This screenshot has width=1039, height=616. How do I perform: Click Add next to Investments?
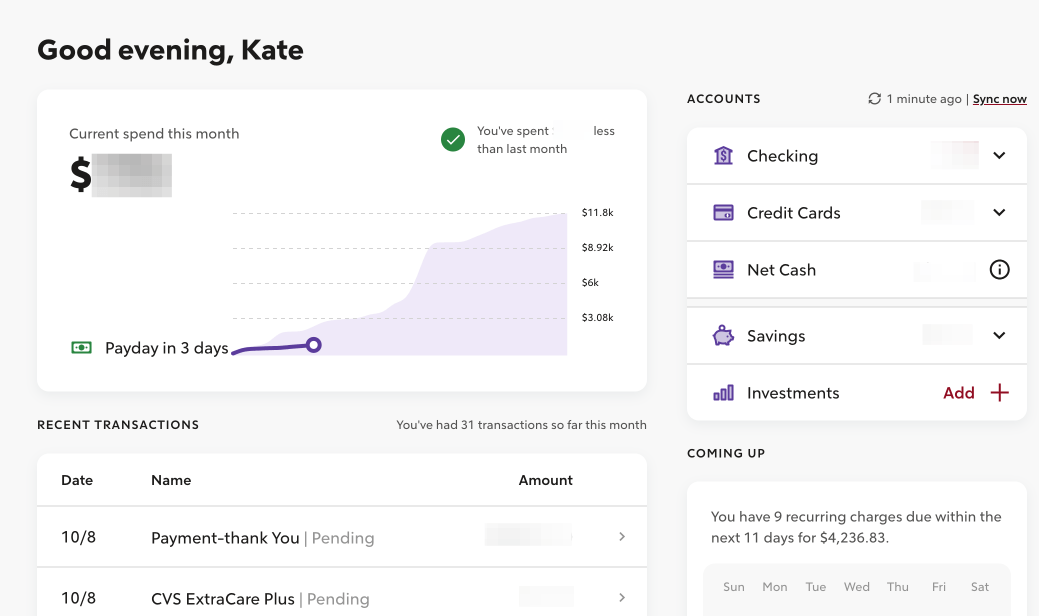point(959,393)
